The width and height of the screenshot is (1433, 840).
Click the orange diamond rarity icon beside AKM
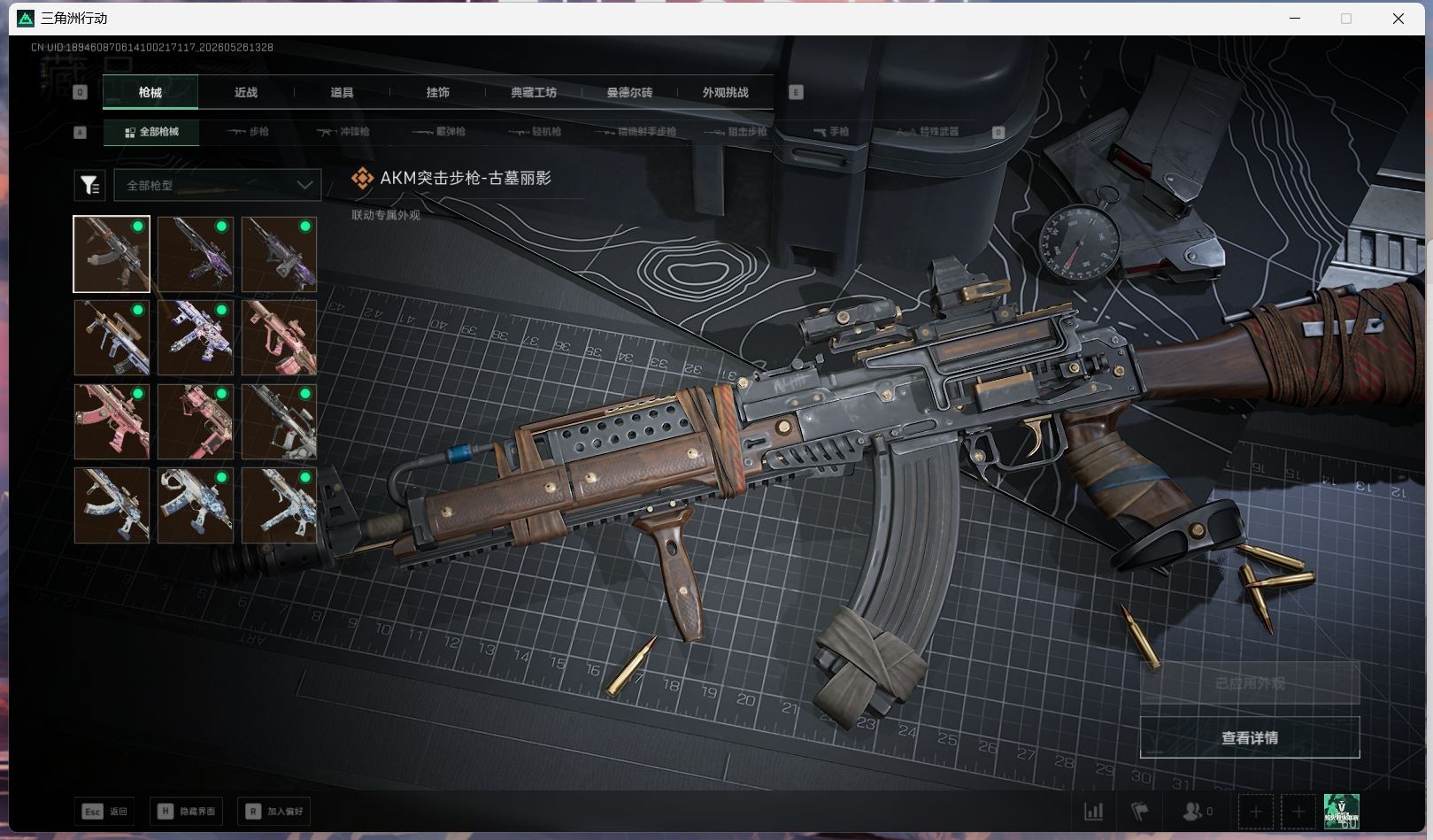(x=362, y=178)
